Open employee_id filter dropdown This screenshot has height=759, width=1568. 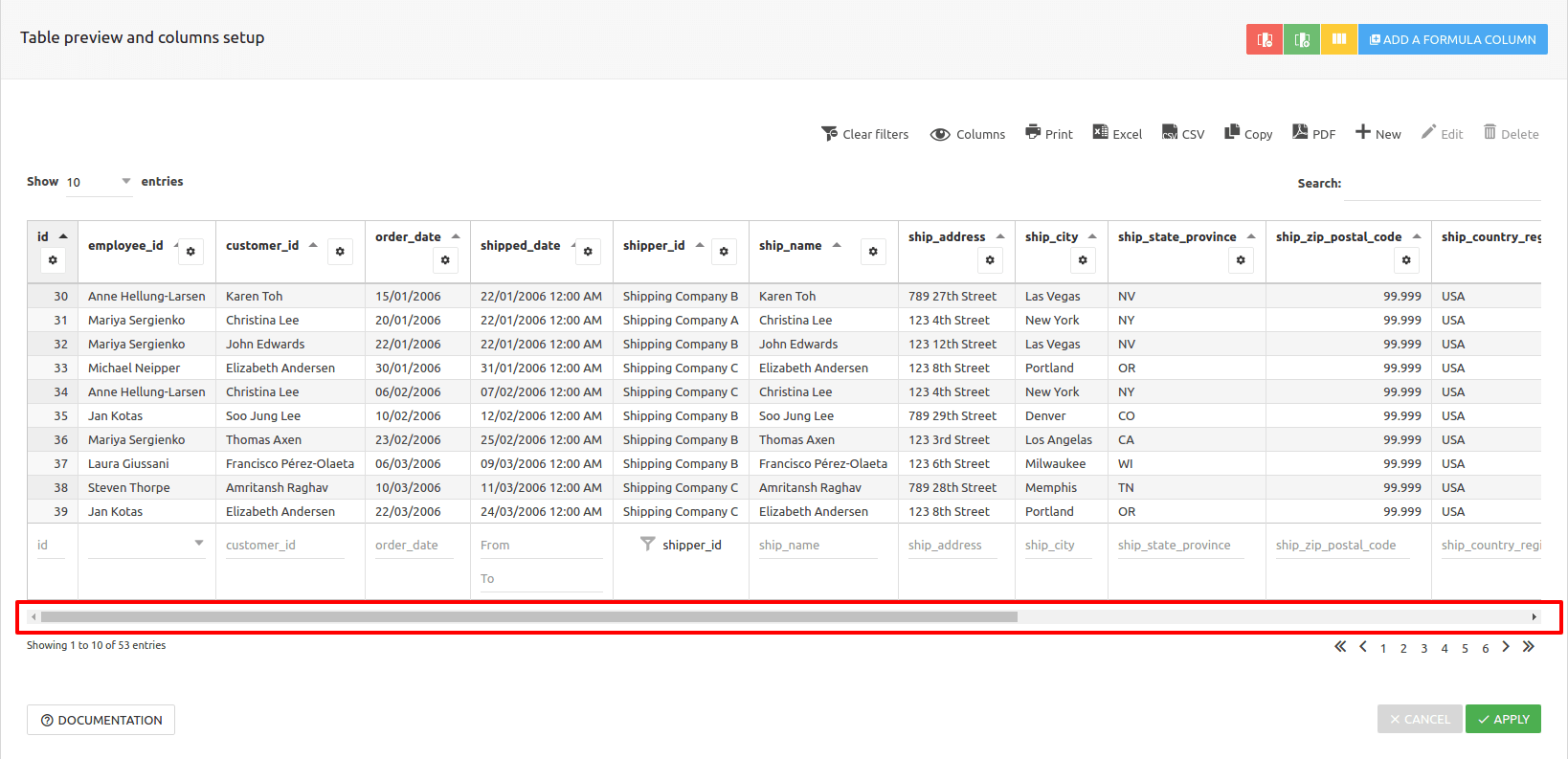[x=146, y=544]
